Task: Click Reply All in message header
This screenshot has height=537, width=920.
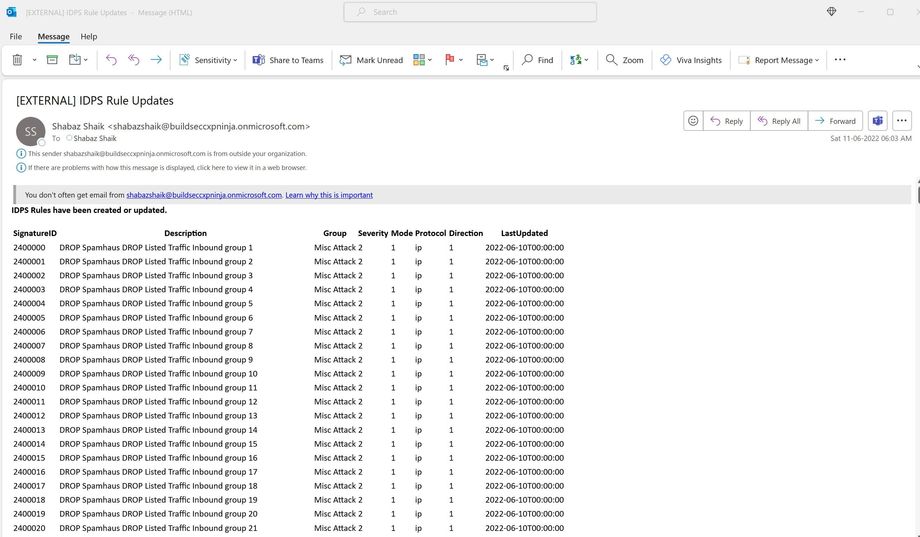Action: (x=779, y=121)
